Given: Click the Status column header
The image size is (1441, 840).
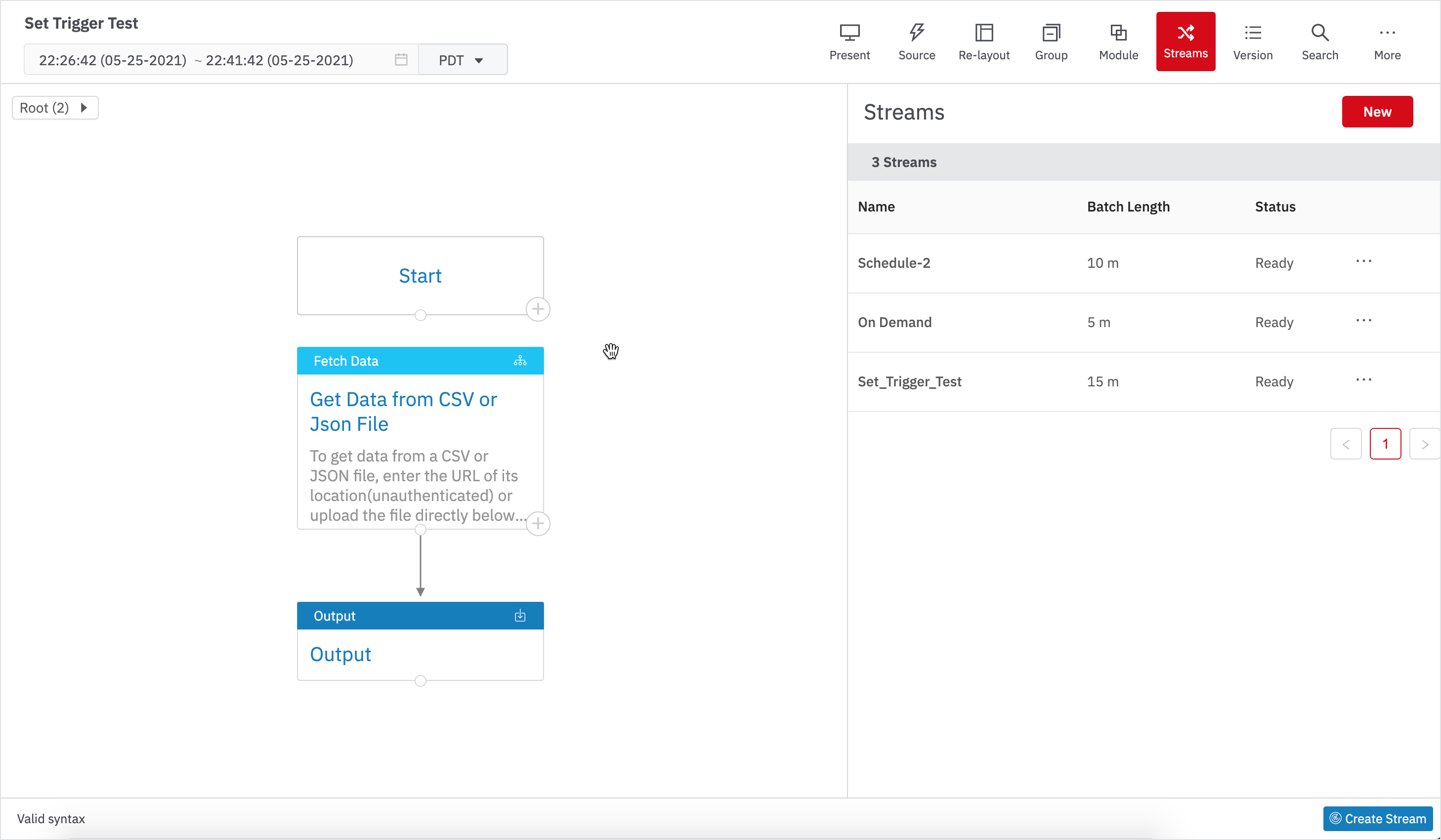Looking at the screenshot, I should point(1275,207).
